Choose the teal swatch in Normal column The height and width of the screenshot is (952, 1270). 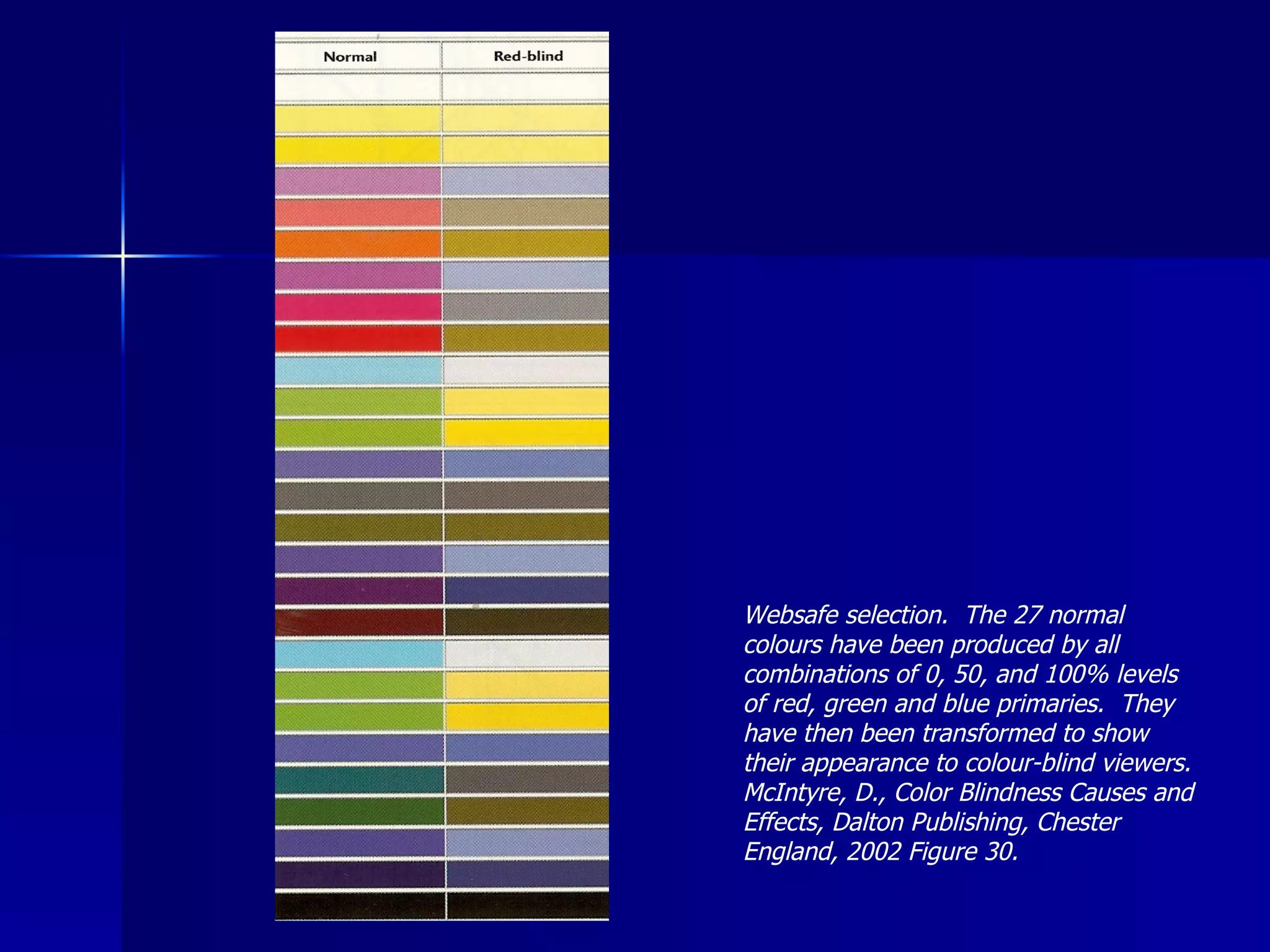pyautogui.click(x=359, y=779)
